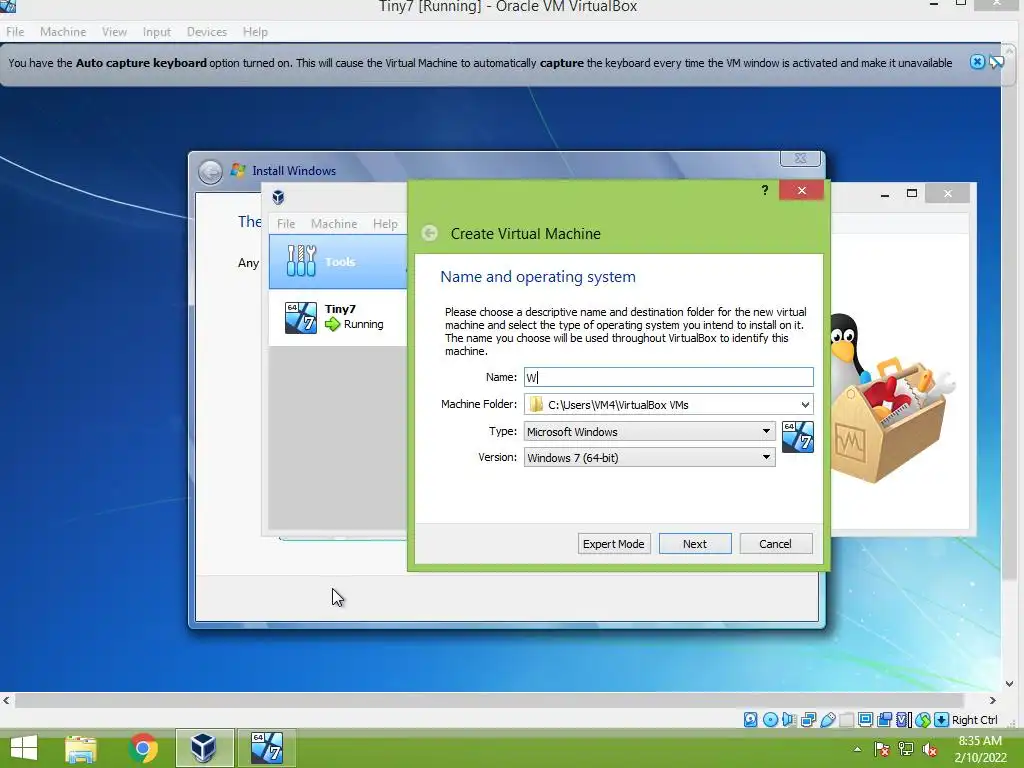Click the Name input field
The height and width of the screenshot is (768, 1024).
coord(668,377)
